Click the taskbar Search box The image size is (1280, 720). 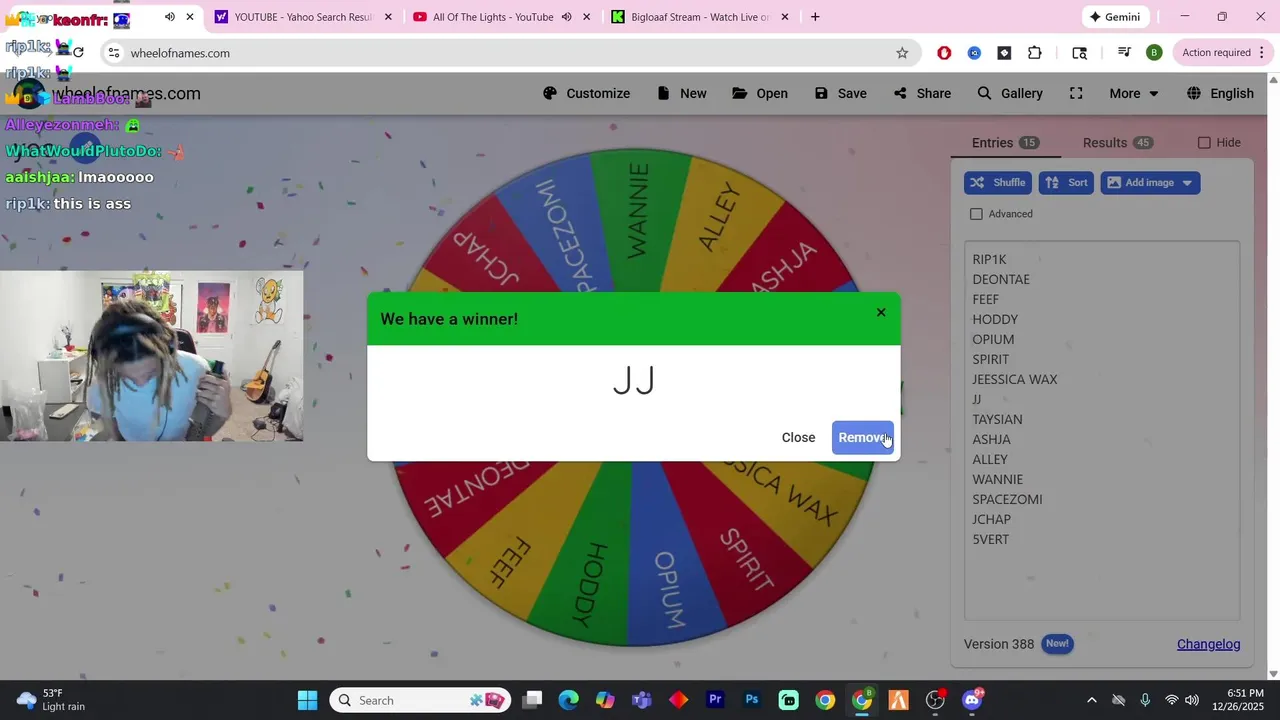(x=420, y=700)
